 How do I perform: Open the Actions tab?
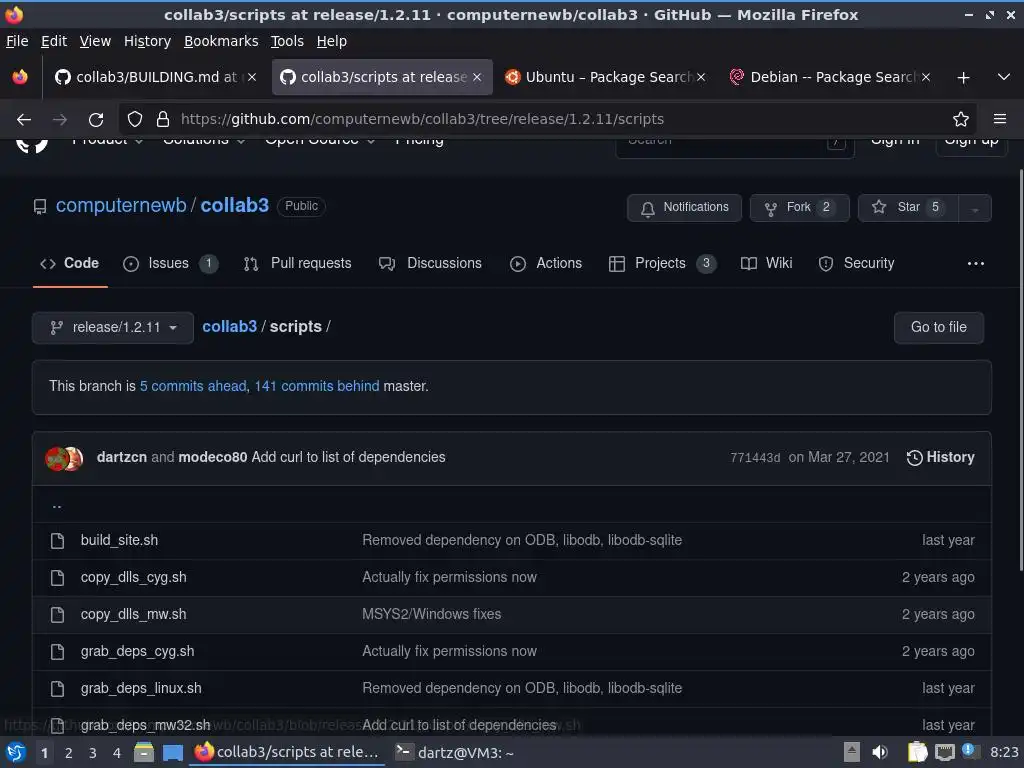(546, 263)
